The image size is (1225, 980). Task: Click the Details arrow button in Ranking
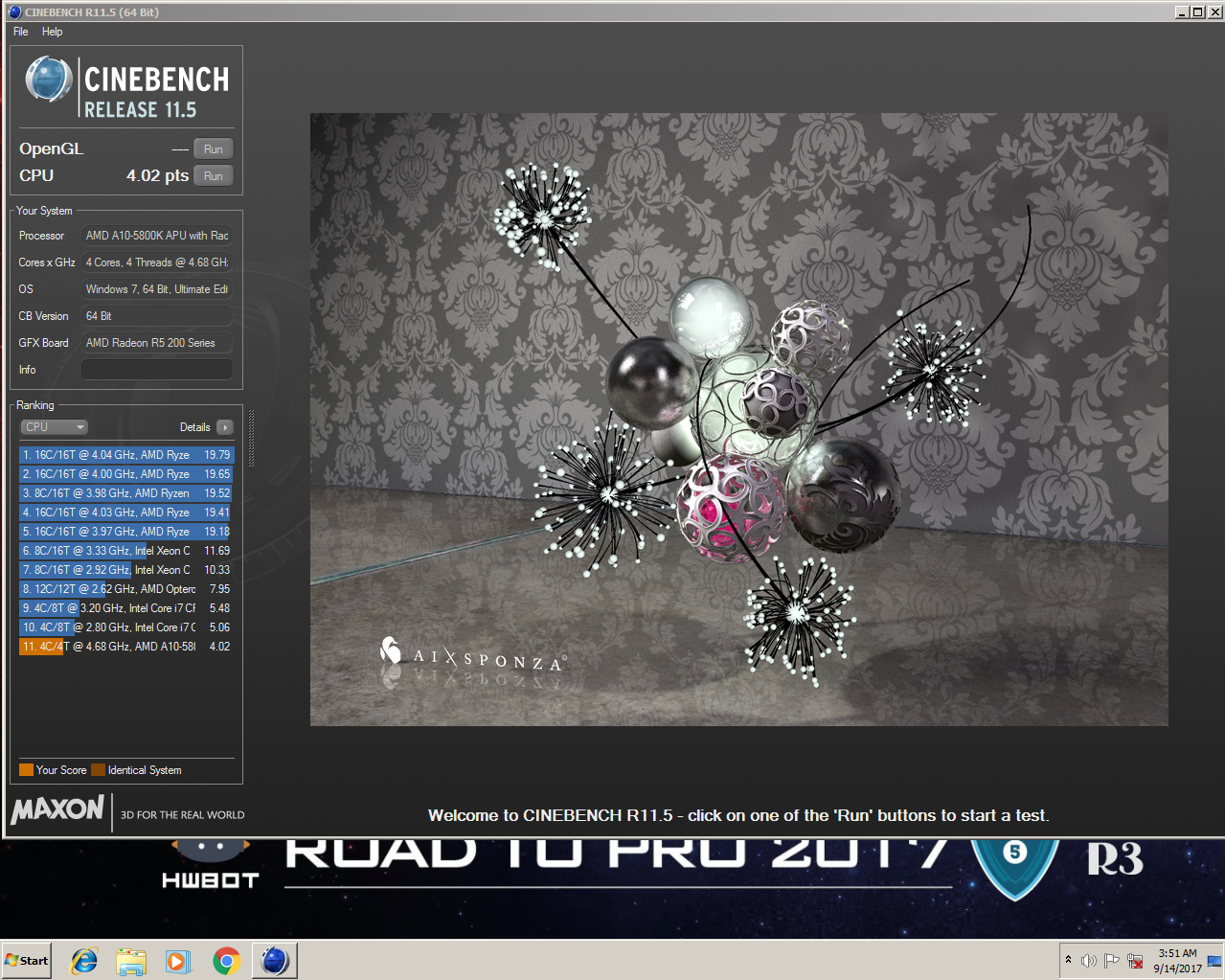pyautogui.click(x=224, y=427)
